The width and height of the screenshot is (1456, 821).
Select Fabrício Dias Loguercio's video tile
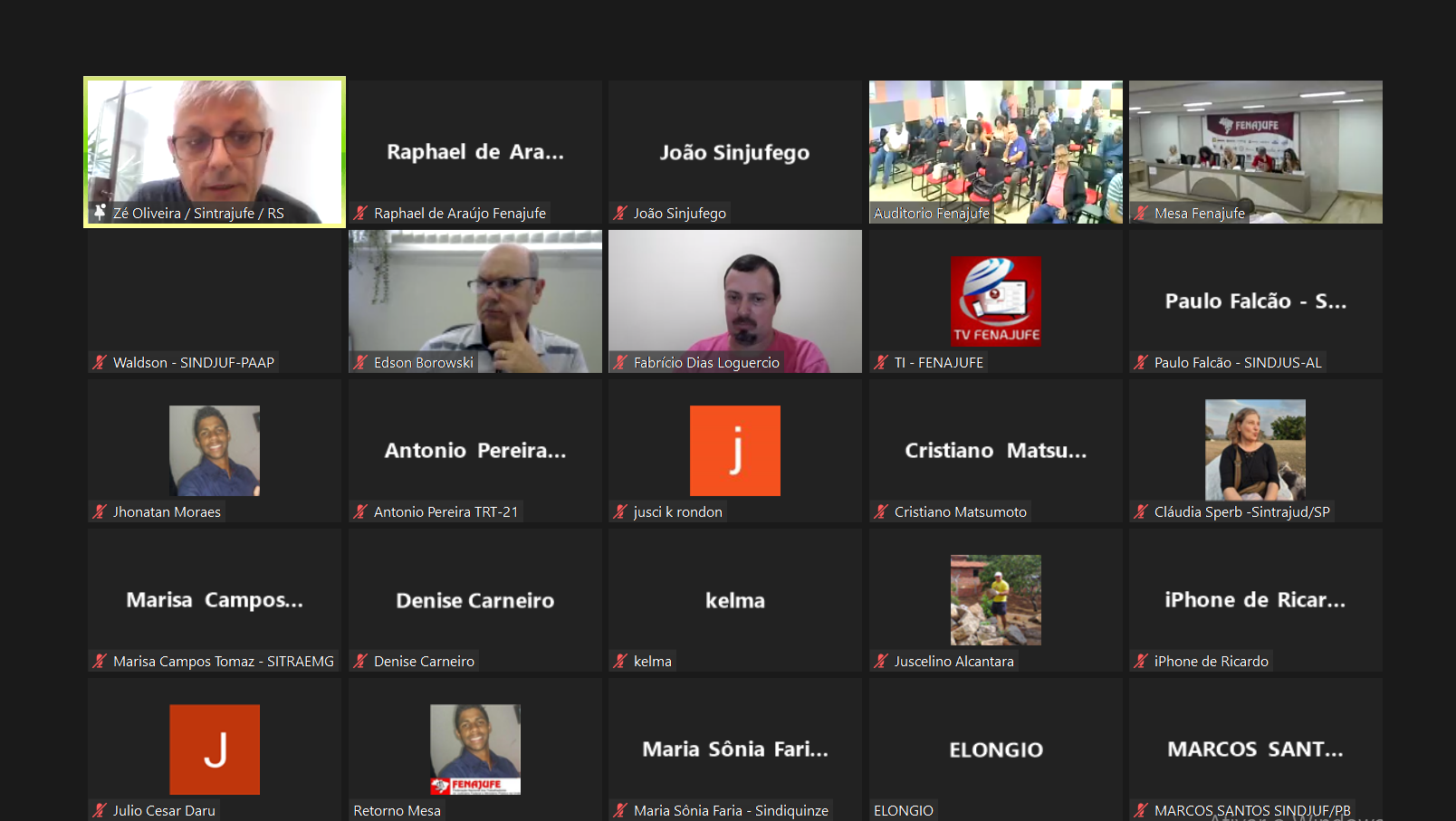[734, 299]
